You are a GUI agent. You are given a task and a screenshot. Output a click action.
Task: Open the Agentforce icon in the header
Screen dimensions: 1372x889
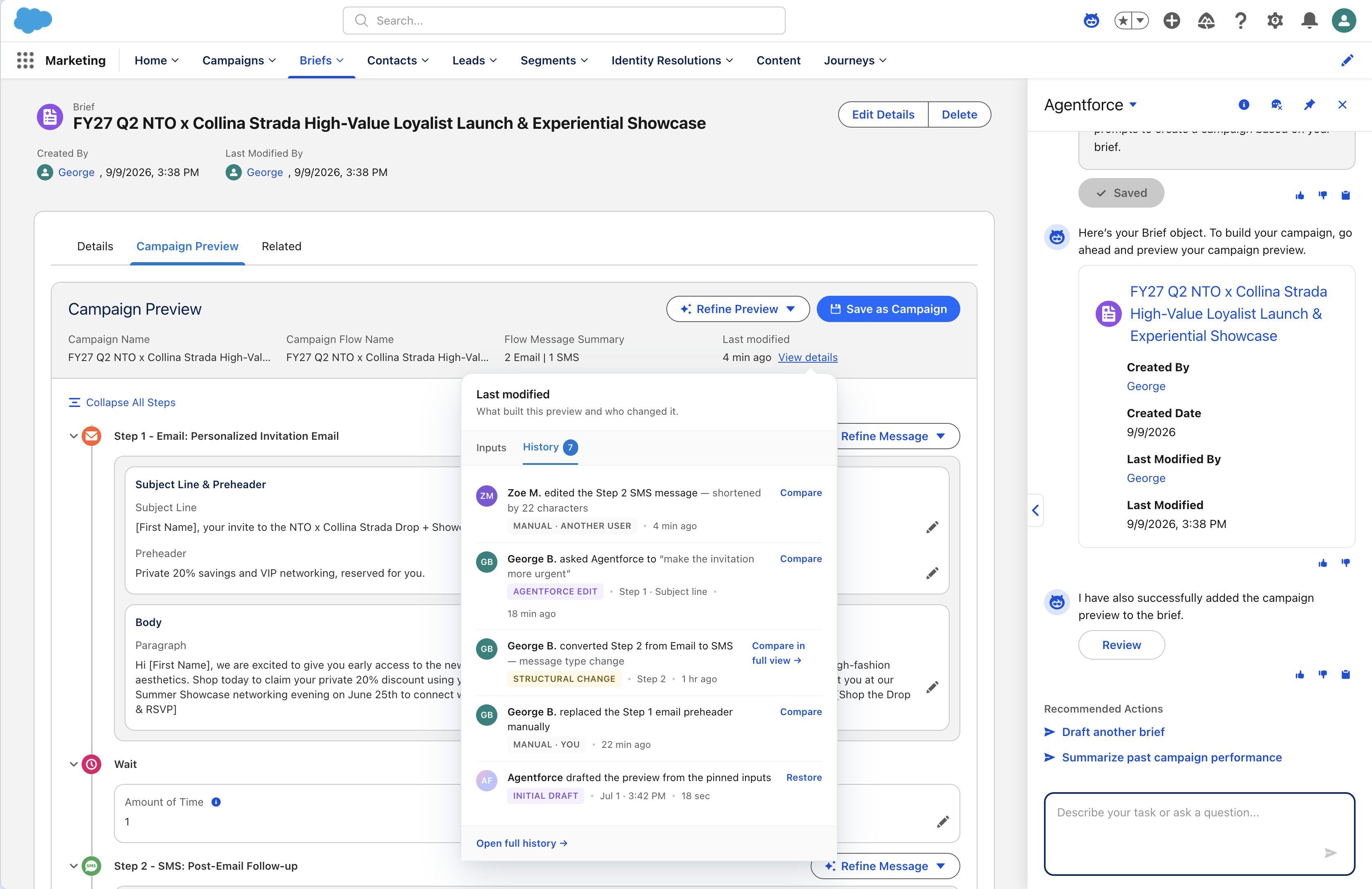tap(1091, 21)
